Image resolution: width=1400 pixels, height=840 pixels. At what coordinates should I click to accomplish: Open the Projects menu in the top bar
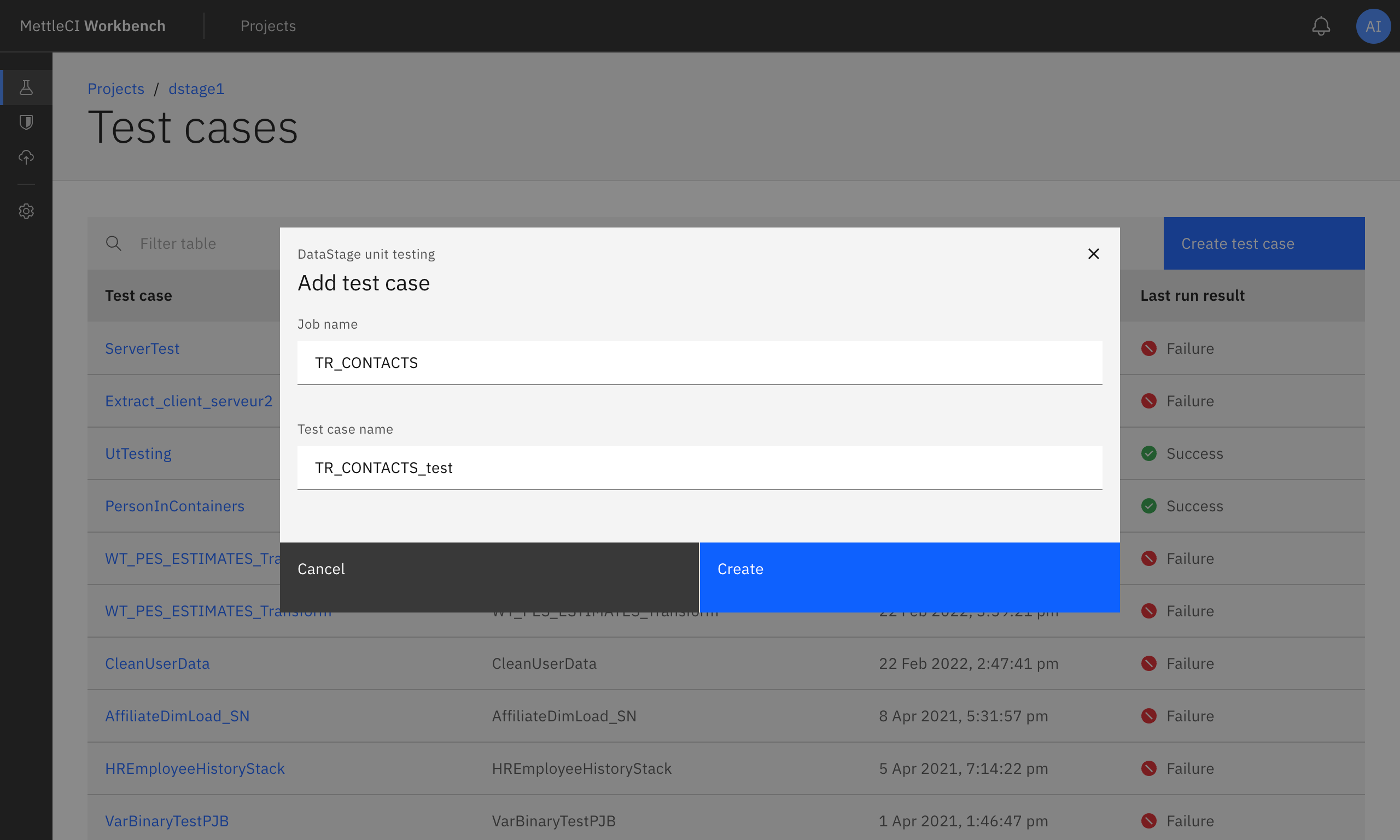click(267, 26)
